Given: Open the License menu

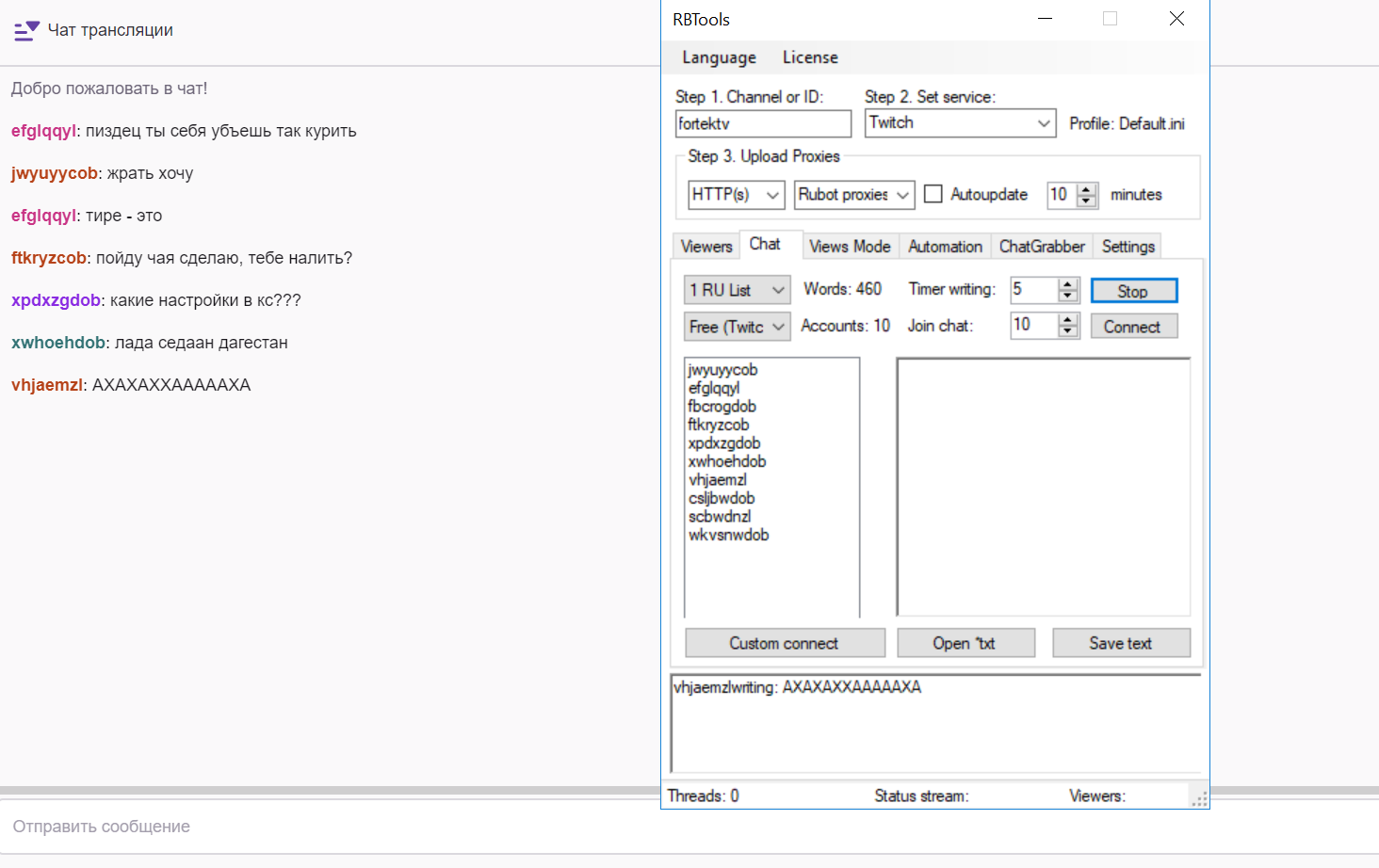Looking at the screenshot, I should tap(810, 57).
